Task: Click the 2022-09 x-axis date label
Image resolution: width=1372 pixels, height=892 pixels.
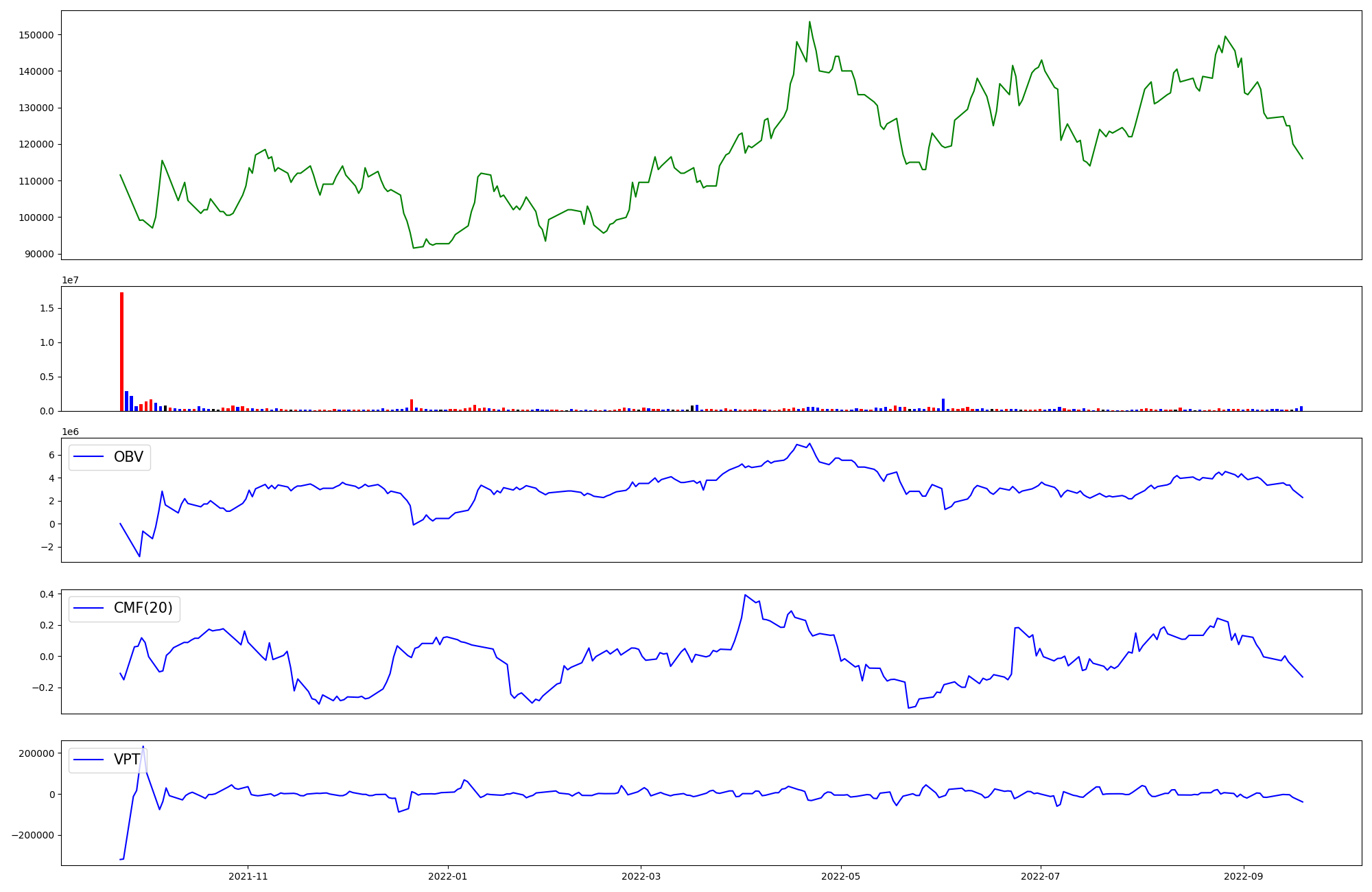Action: point(1243,876)
